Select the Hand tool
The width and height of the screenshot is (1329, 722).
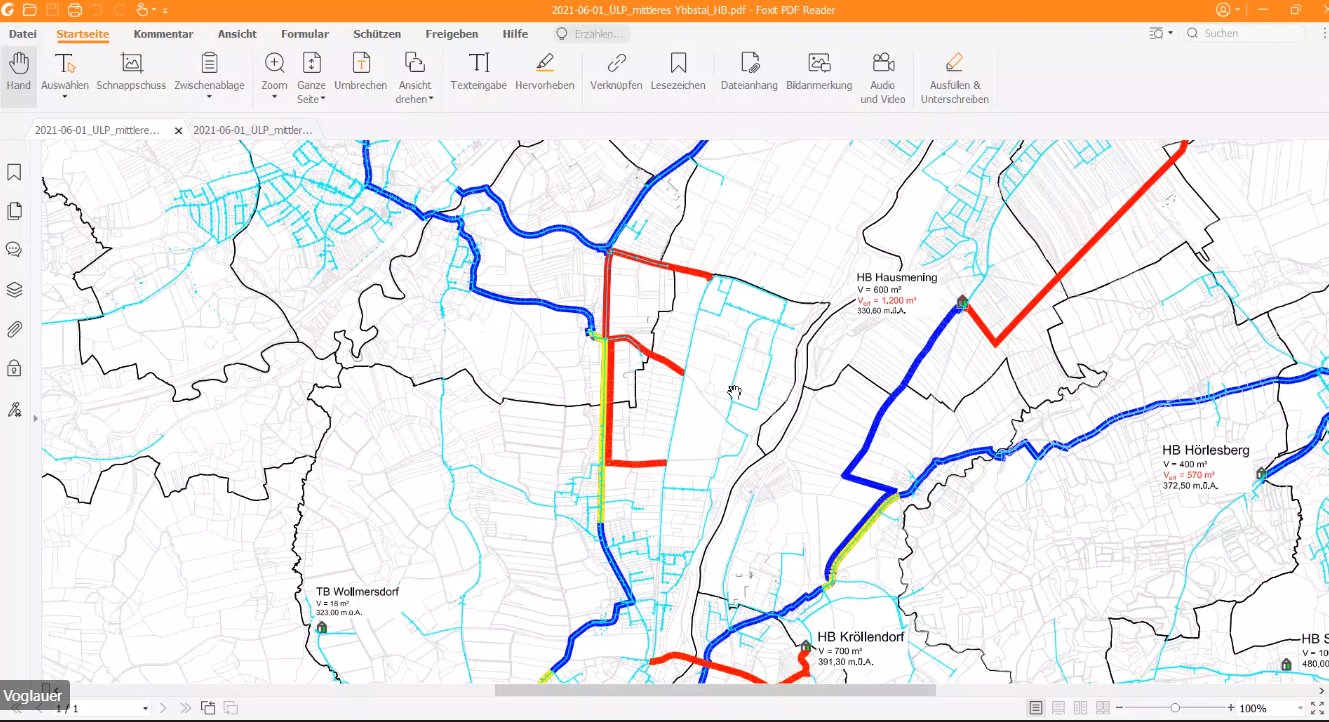coord(18,73)
